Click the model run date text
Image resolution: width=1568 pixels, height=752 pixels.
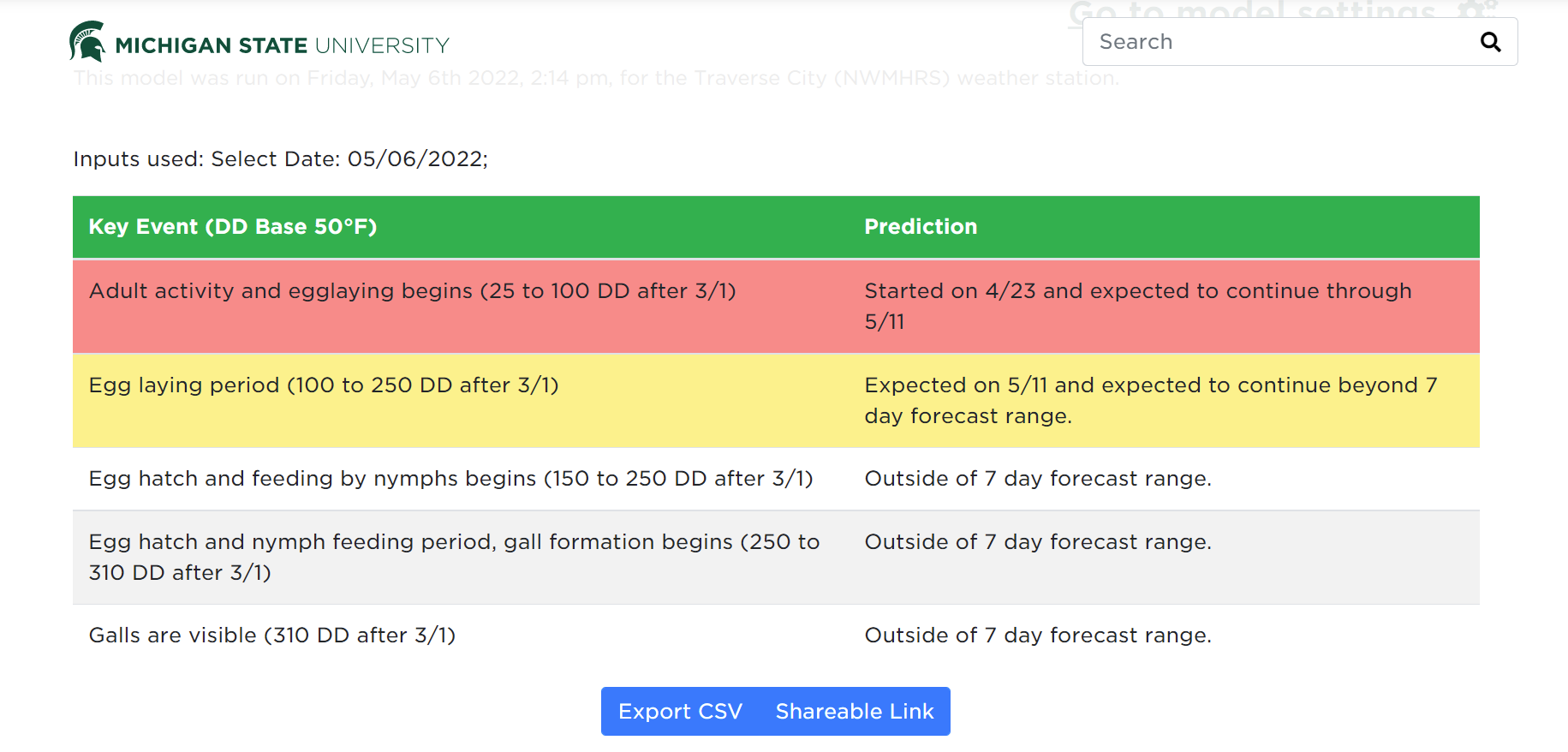pos(596,78)
